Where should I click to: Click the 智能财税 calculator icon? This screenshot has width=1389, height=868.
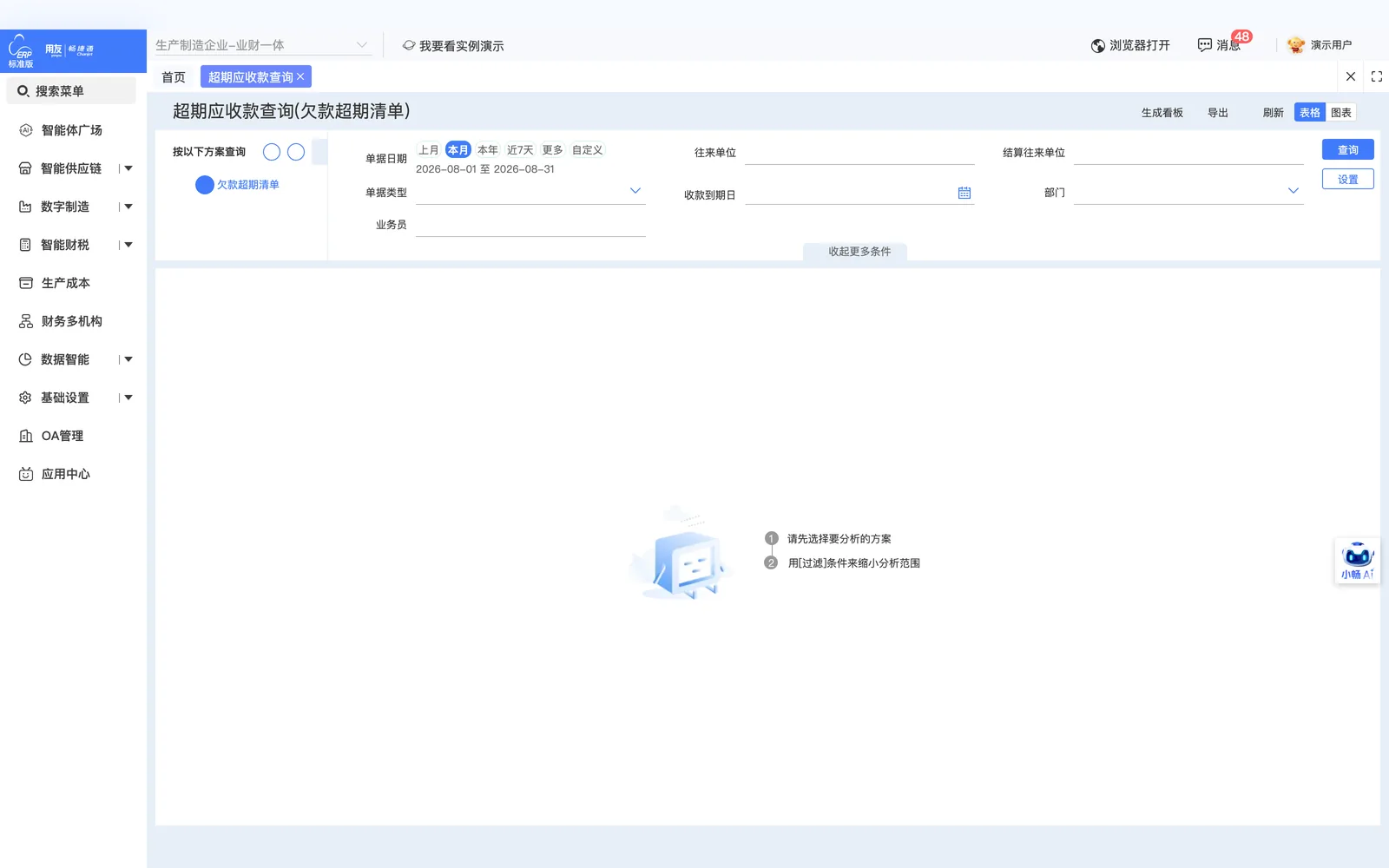(x=25, y=245)
